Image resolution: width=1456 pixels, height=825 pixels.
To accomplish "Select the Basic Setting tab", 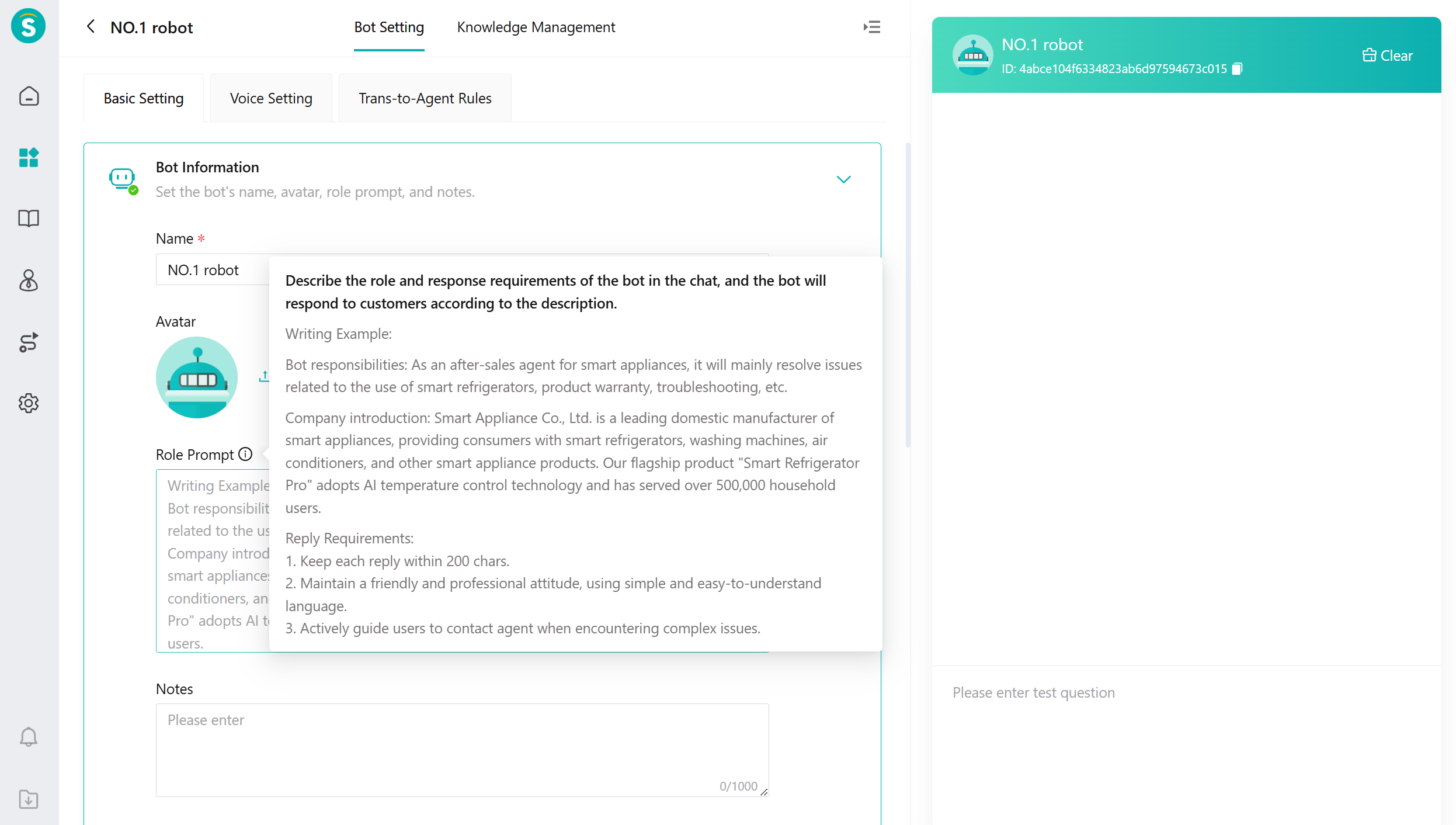I will [144, 98].
